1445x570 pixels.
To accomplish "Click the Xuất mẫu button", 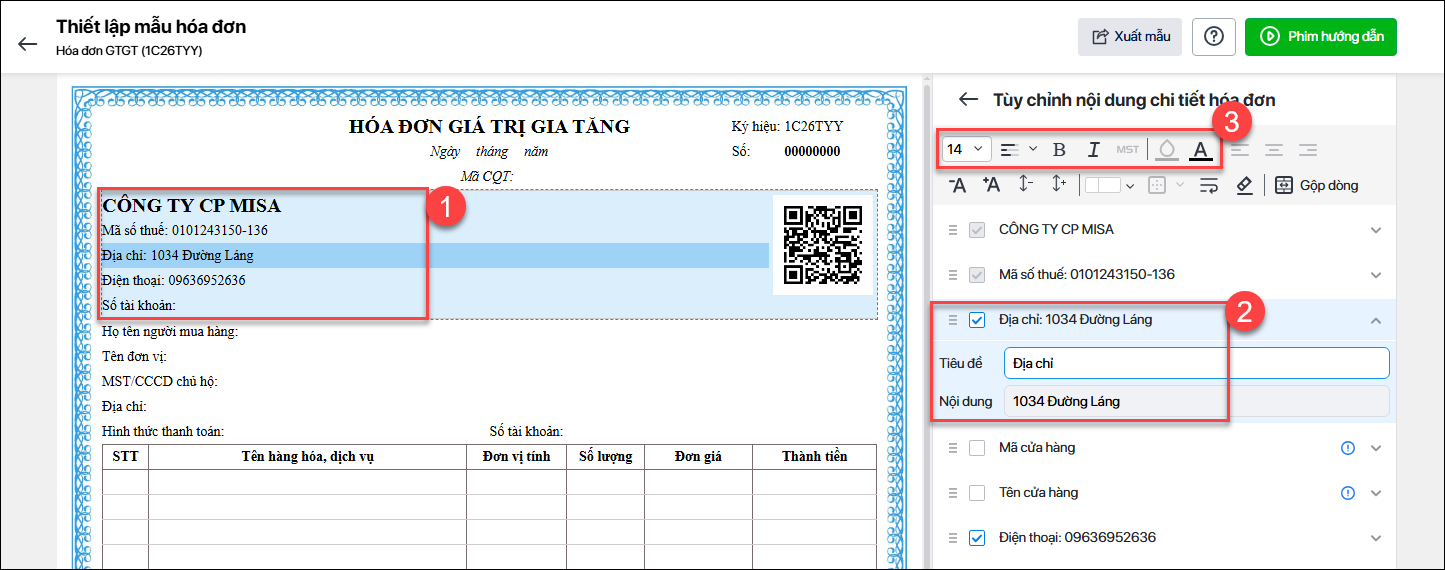I will coord(1130,37).
